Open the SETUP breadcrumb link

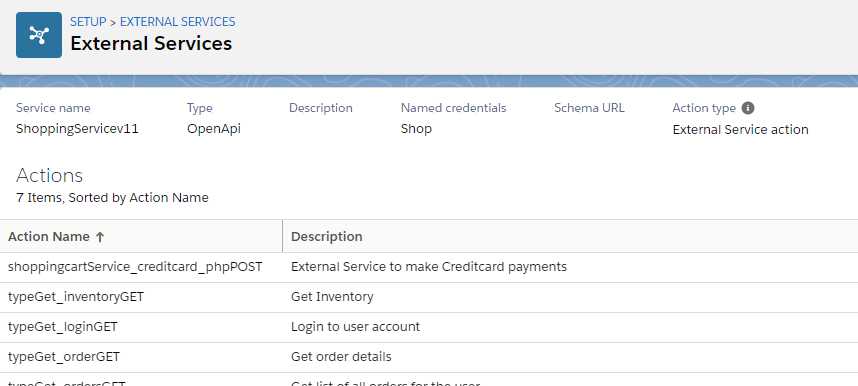[88, 22]
